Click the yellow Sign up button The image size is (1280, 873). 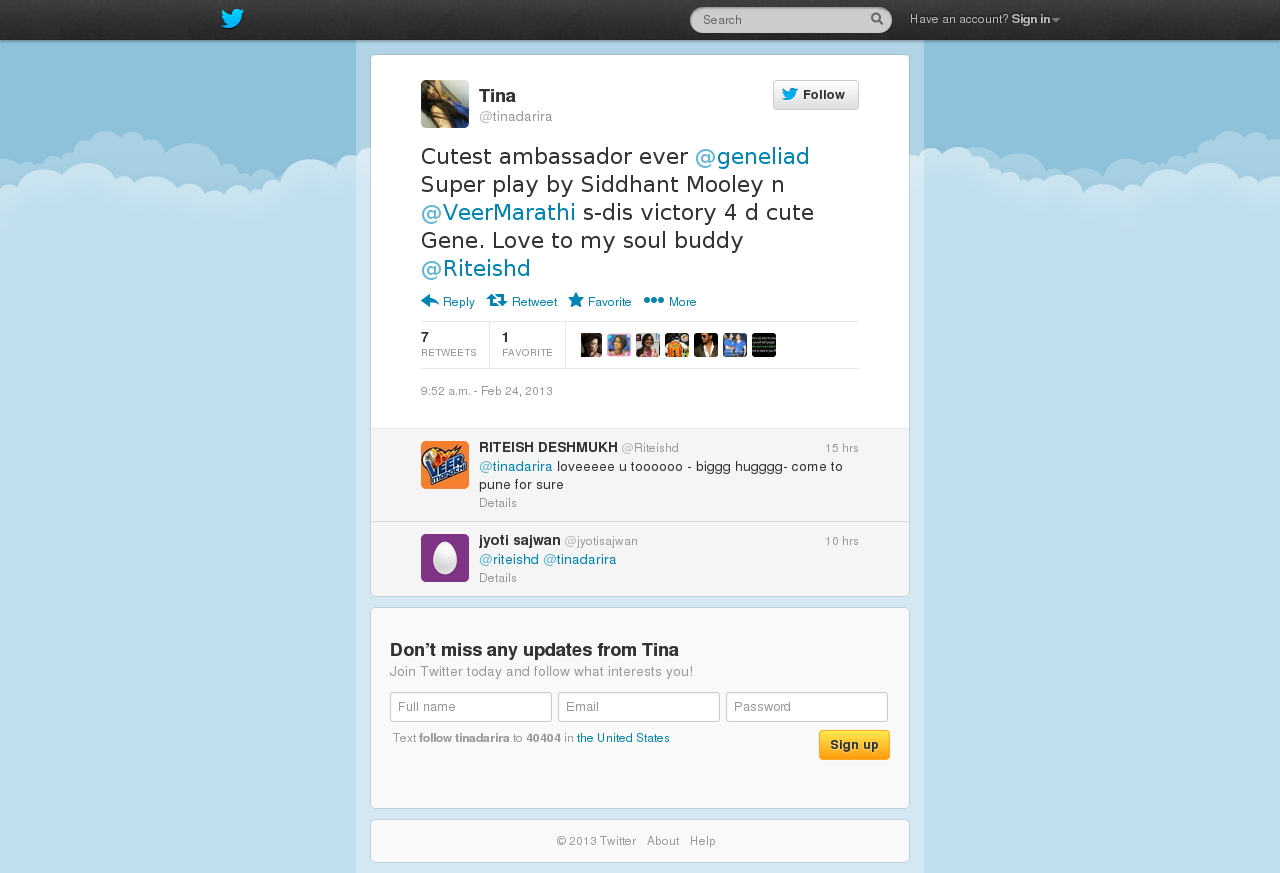(854, 745)
